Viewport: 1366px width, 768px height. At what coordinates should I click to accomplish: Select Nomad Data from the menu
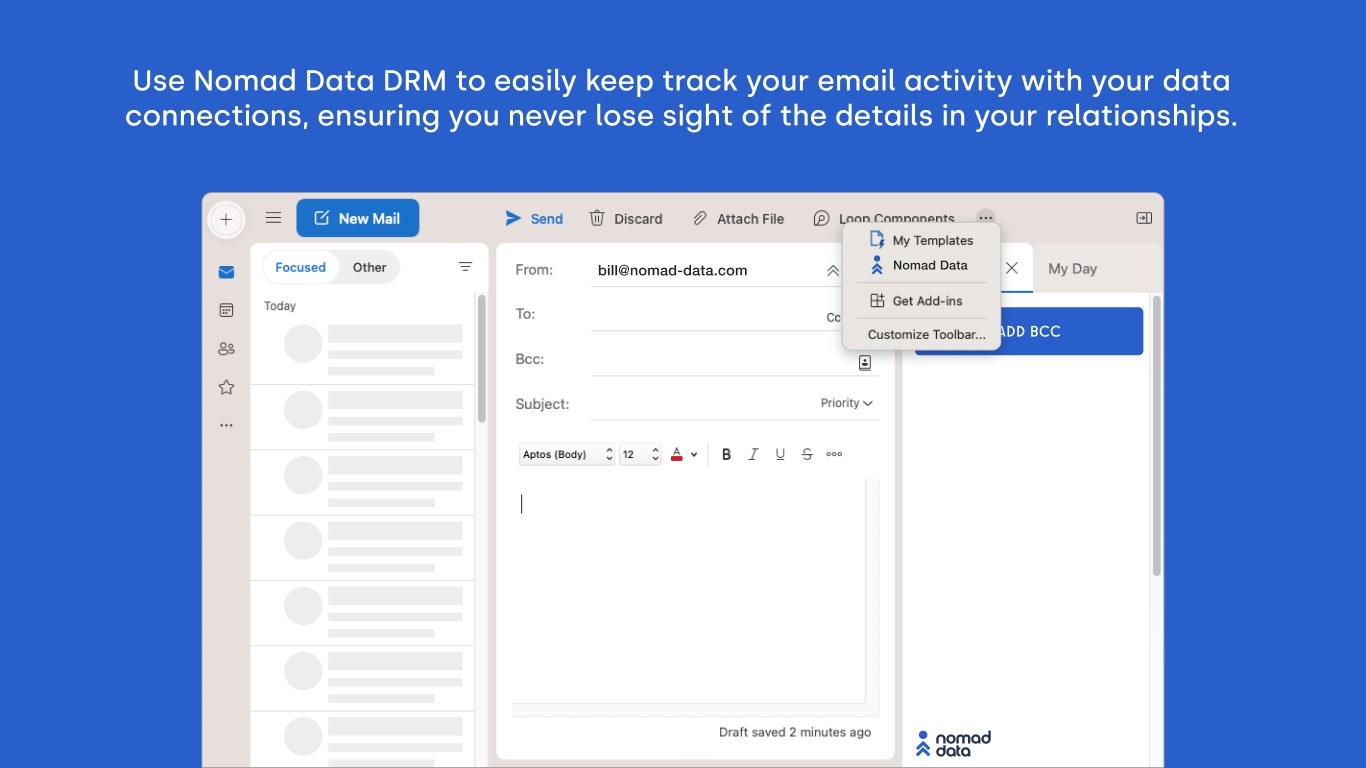(922, 265)
